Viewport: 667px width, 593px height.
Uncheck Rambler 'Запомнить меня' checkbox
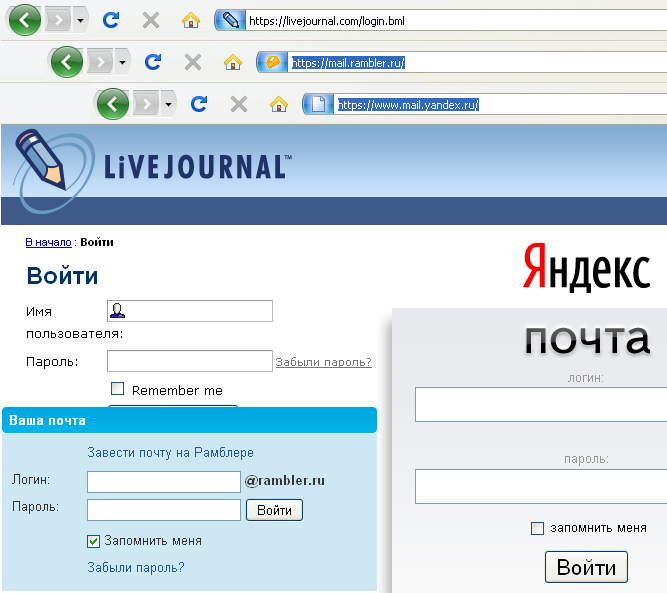pos(93,541)
